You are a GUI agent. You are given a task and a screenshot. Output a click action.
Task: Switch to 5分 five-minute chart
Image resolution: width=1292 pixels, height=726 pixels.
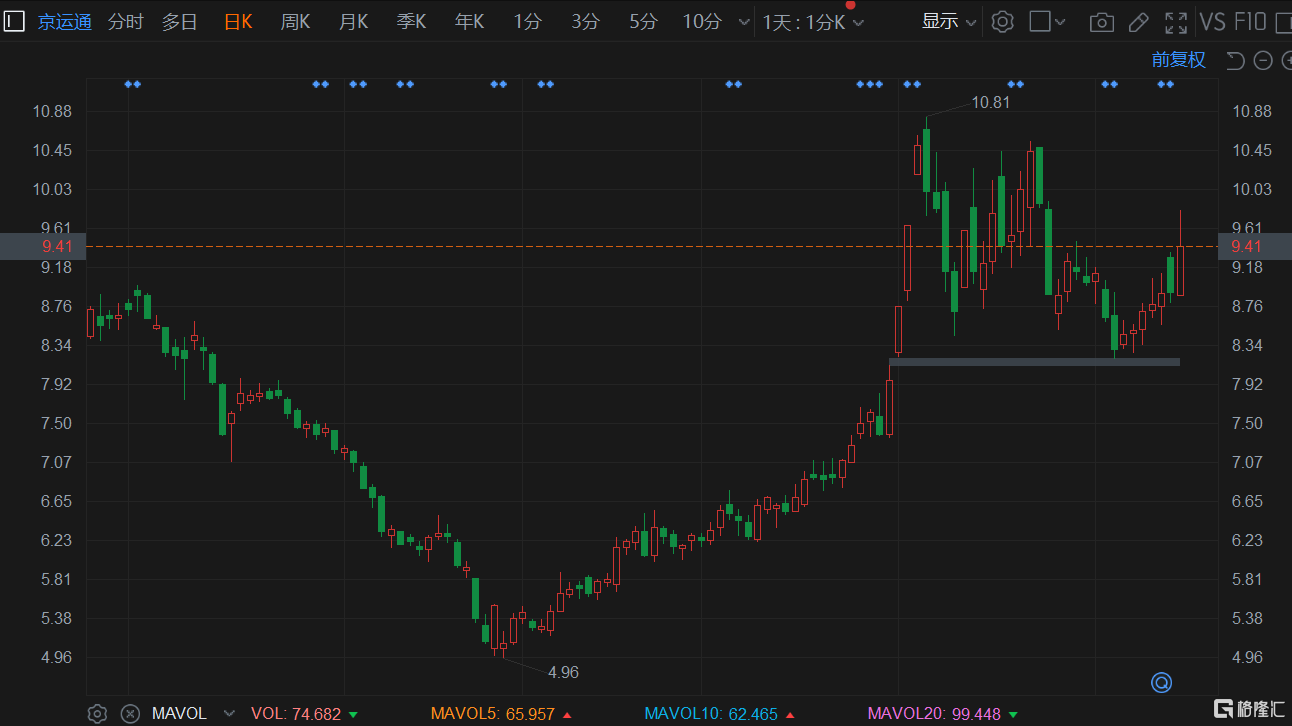643,22
